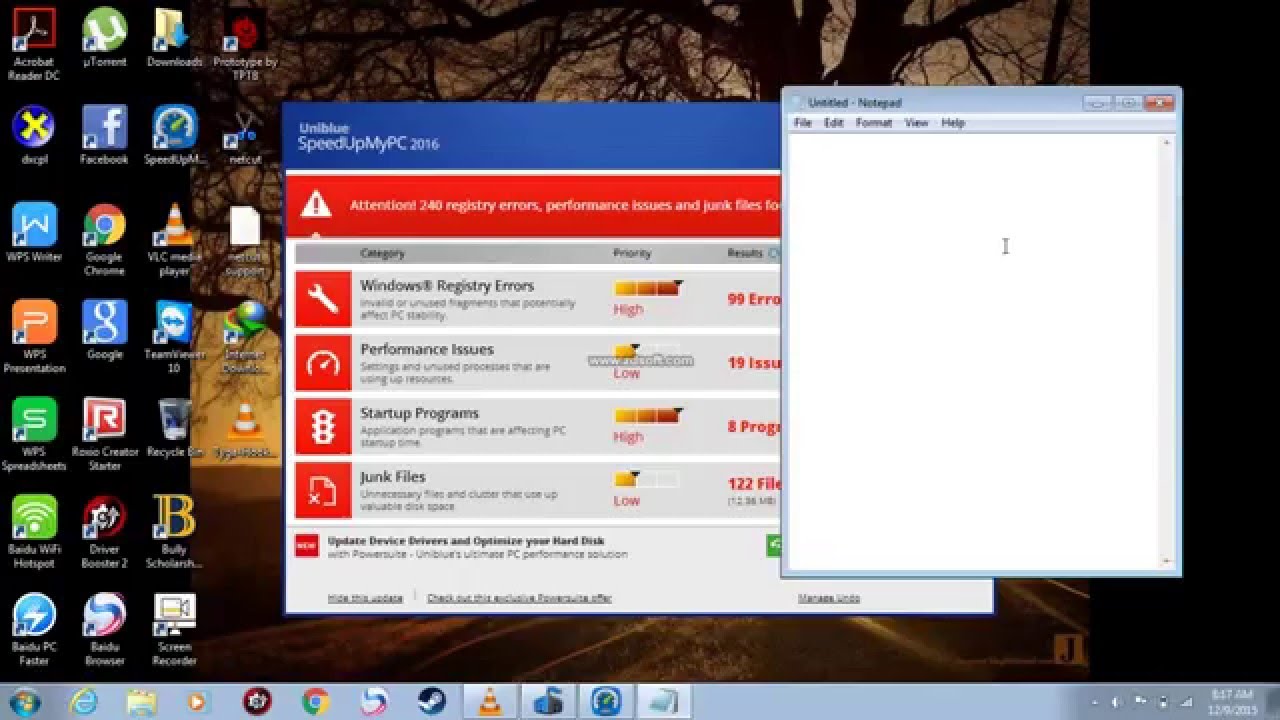This screenshot has width=1280, height=720.
Task: Click the Results column header in SpeedUpMyPC
Action: coord(745,254)
